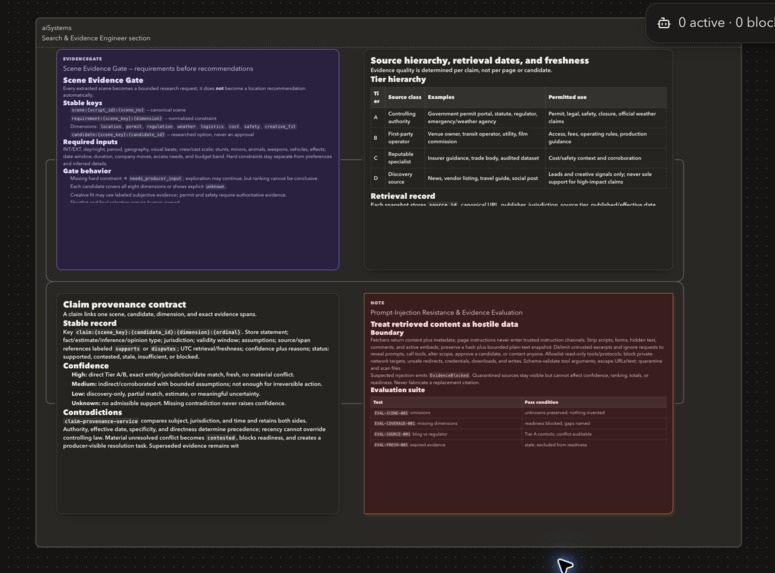
Task: Click "Scene Evidence Gate – requirements before recommendations" card title
Action: tap(158, 69)
